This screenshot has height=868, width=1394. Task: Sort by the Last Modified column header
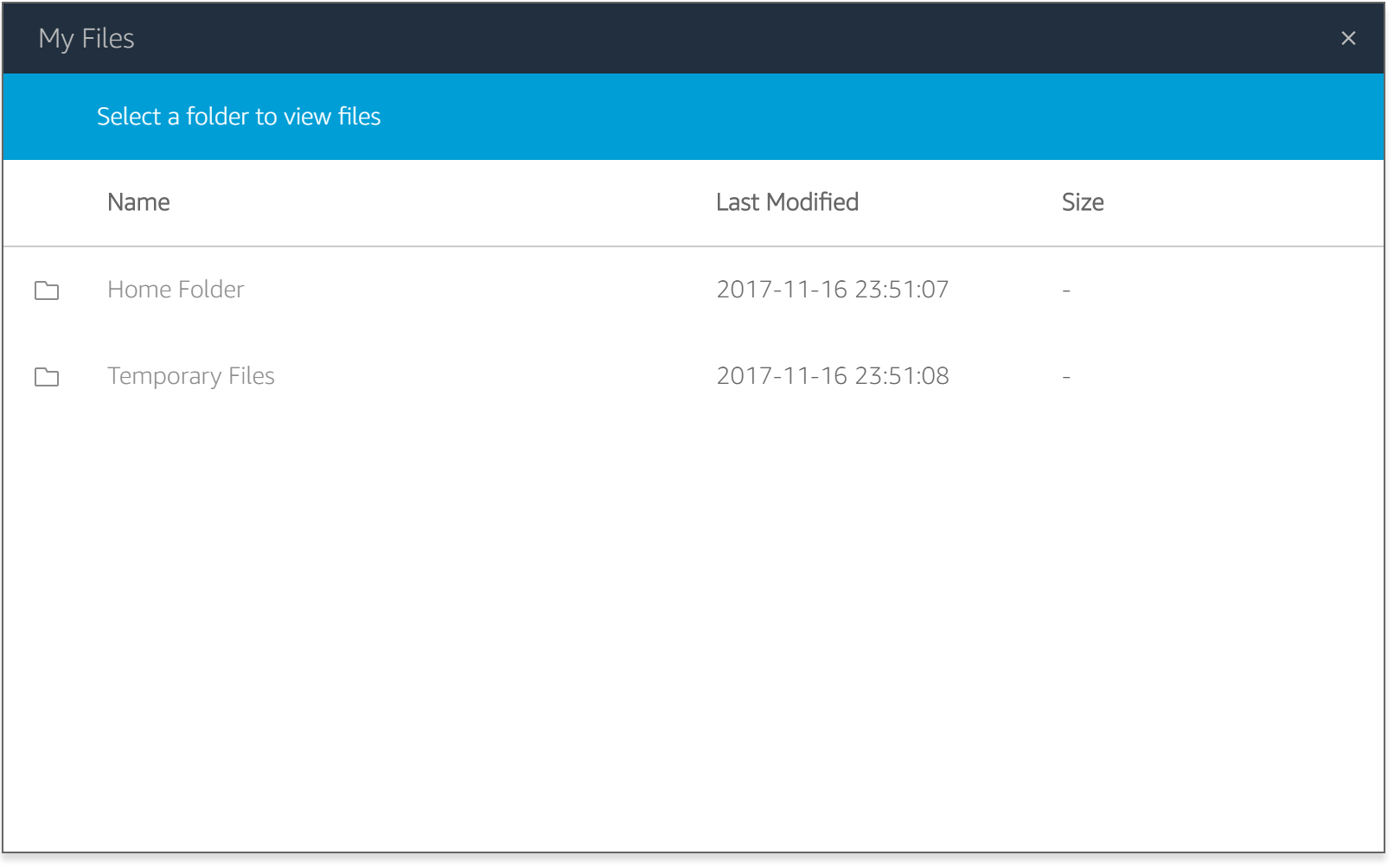click(787, 202)
